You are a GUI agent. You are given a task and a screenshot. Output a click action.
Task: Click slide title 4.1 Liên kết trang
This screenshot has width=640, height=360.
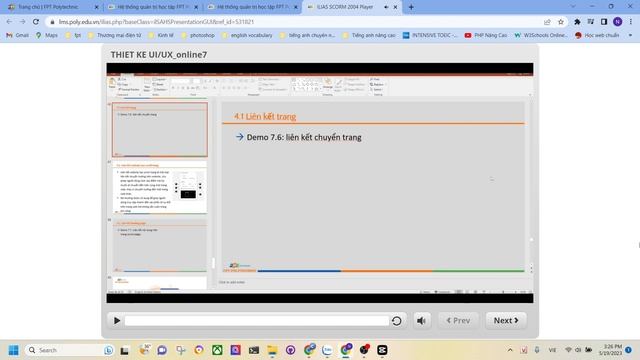265,116
